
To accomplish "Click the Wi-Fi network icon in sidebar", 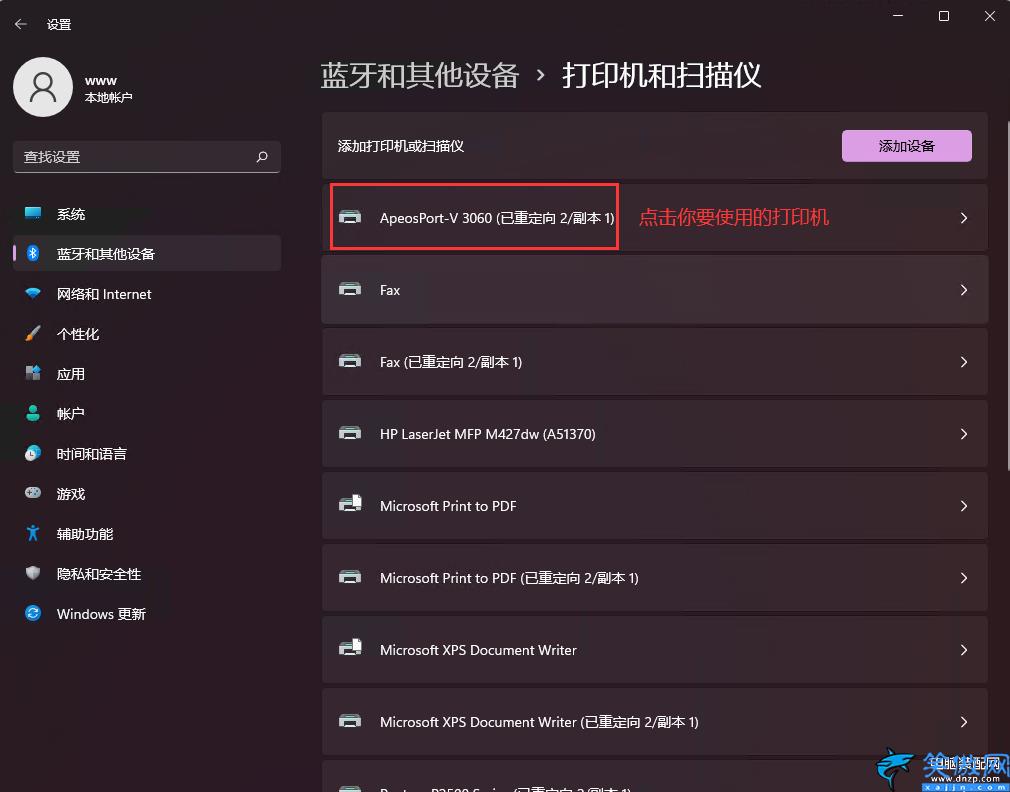I will [33, 294].
